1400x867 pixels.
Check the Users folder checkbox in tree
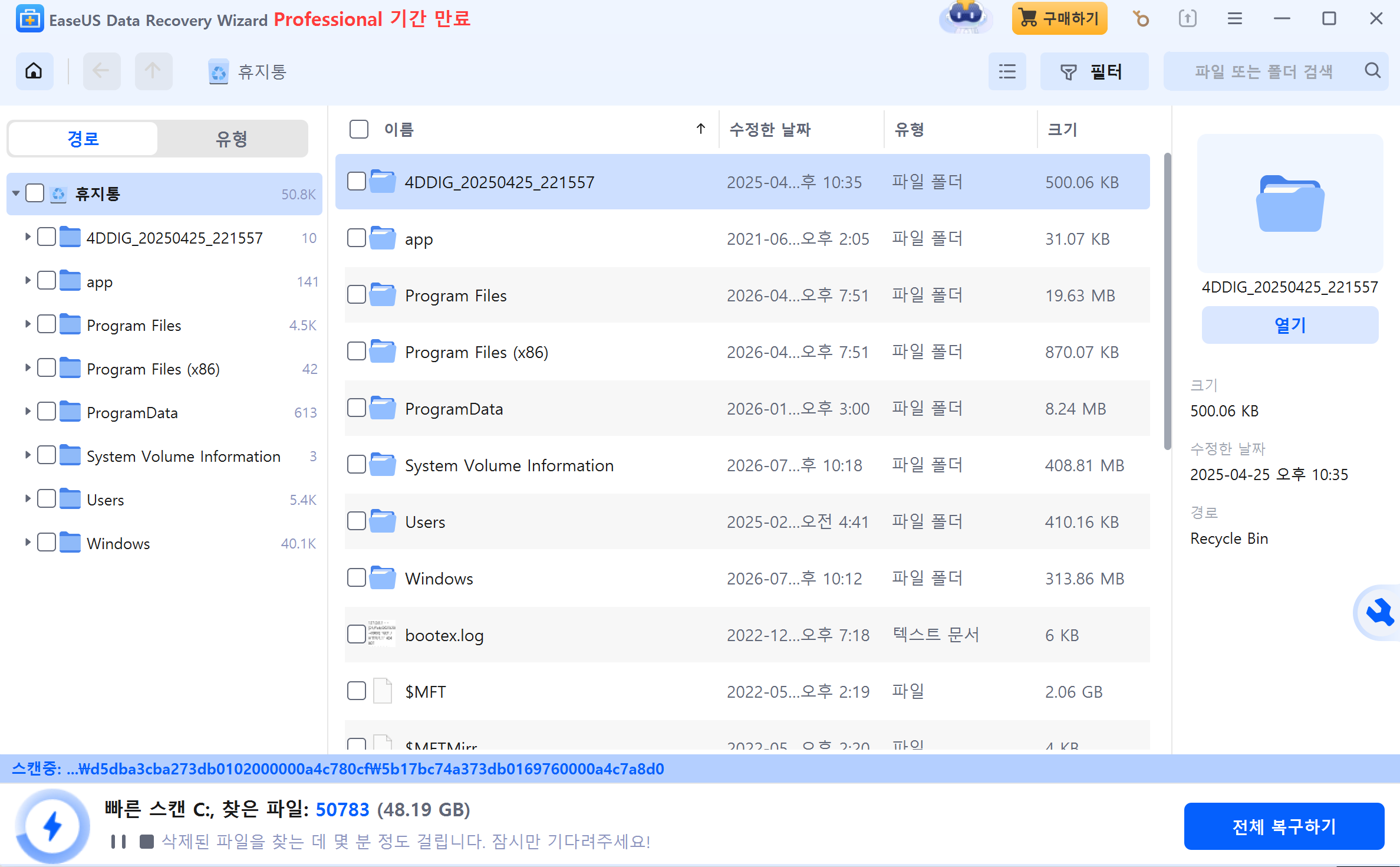(x=46, y=498)
